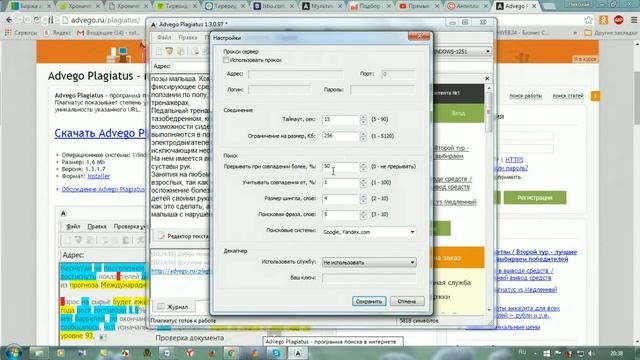The width and height of the screenshot is (640, 360).
Task: Decrease 'Ограничение на размер' with the down arrow
Action: coord(363,138)
